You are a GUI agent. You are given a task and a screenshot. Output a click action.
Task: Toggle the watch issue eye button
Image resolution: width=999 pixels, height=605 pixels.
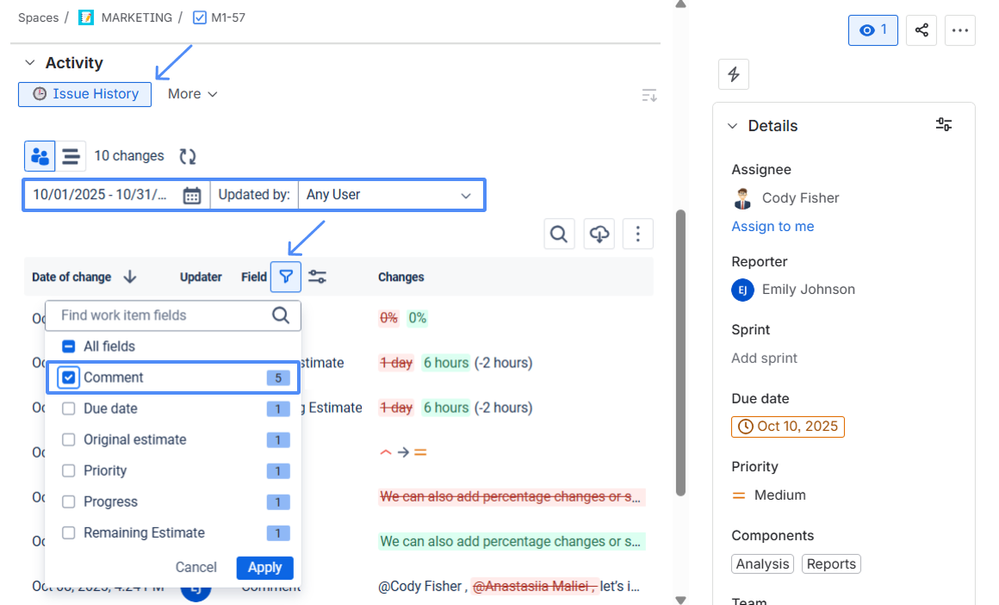coord(873,30)
